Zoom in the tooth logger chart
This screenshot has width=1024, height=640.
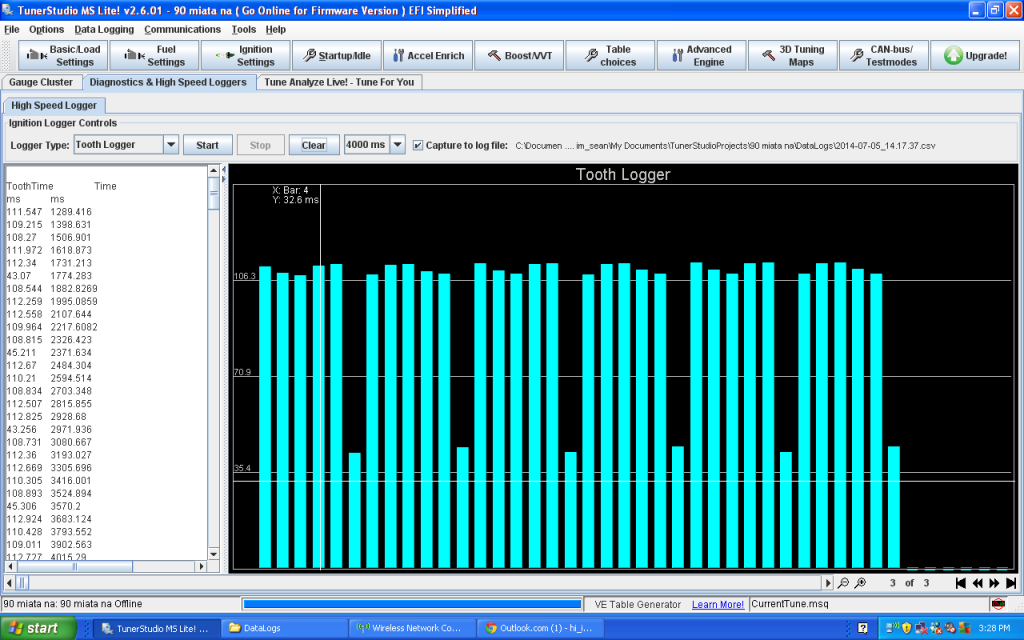(860, 583)
